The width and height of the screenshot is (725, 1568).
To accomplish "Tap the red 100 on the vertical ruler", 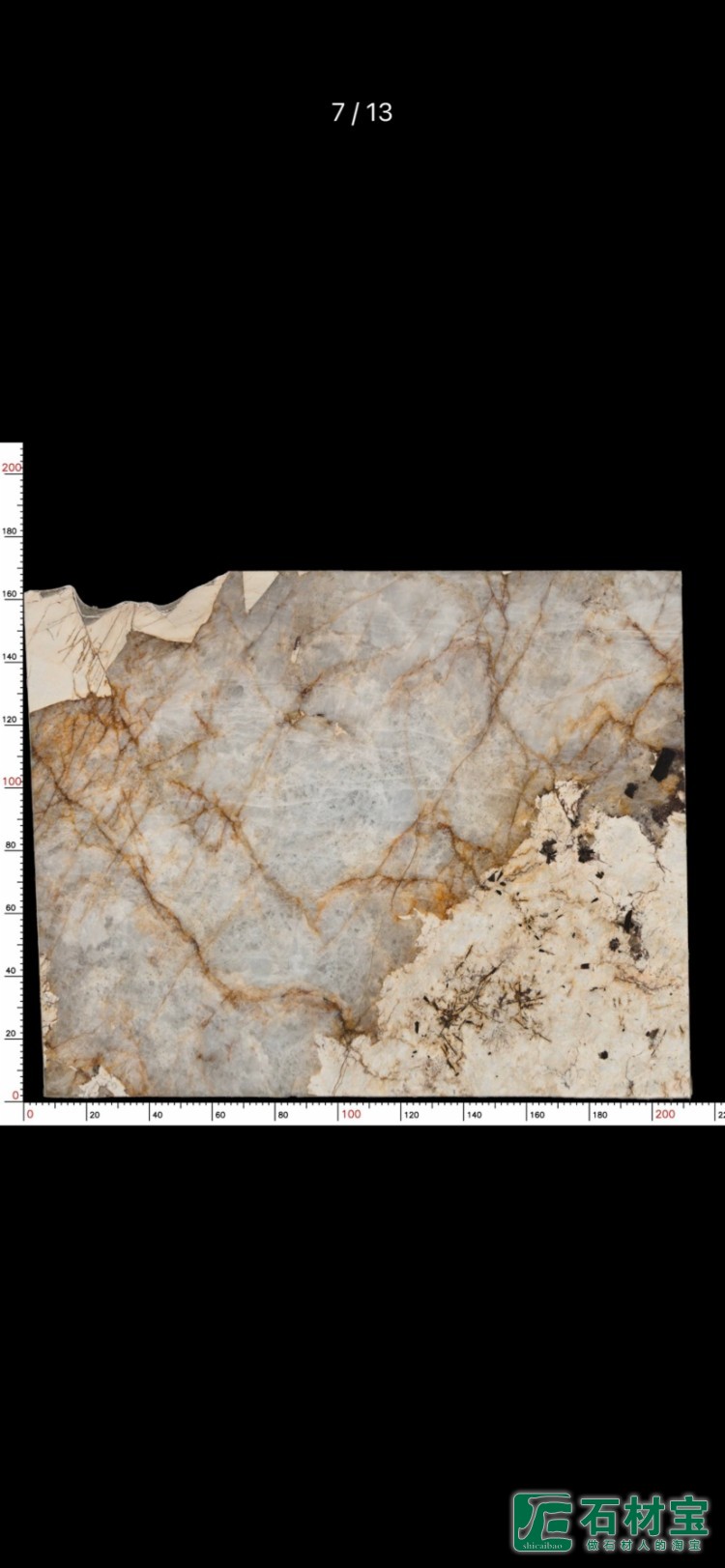I will 11,782.
